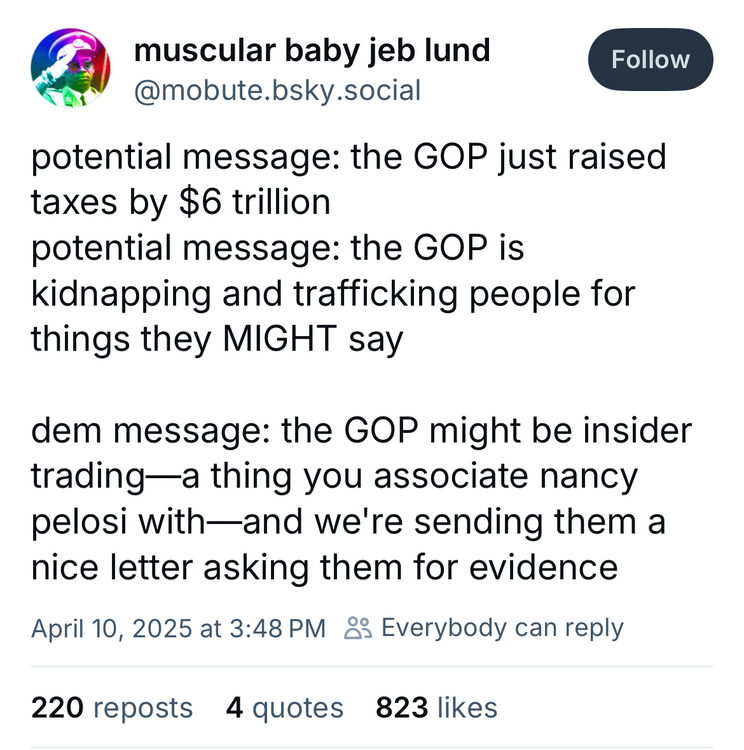Show the 4 quotes
This screenshot has height=750, width=744.
point(284,708)
